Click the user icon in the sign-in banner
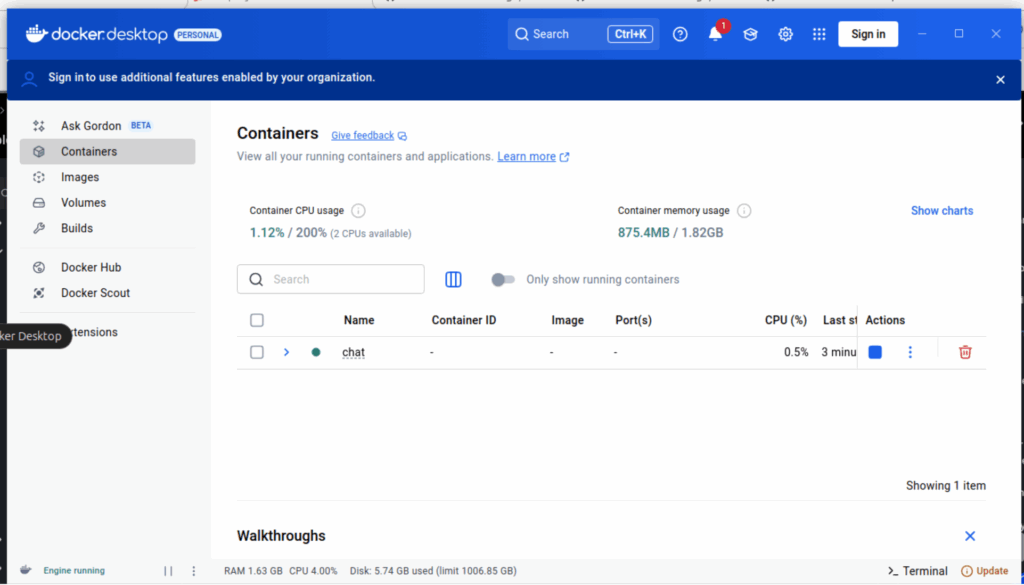 [x=29, y=79]
